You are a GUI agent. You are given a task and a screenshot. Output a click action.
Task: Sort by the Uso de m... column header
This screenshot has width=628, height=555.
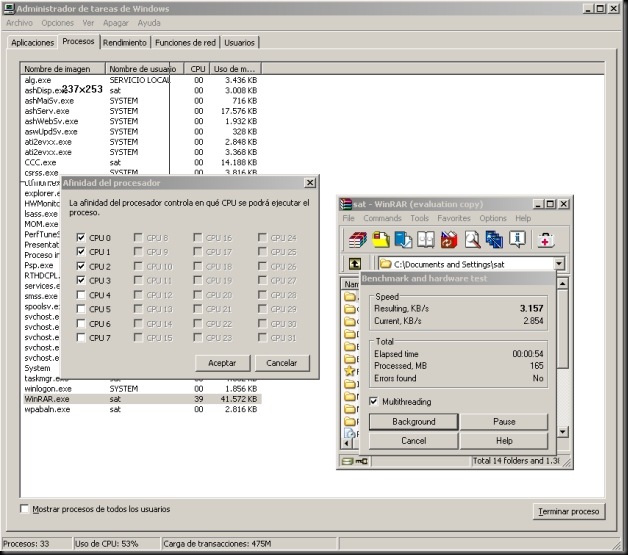tap(235, 69)
